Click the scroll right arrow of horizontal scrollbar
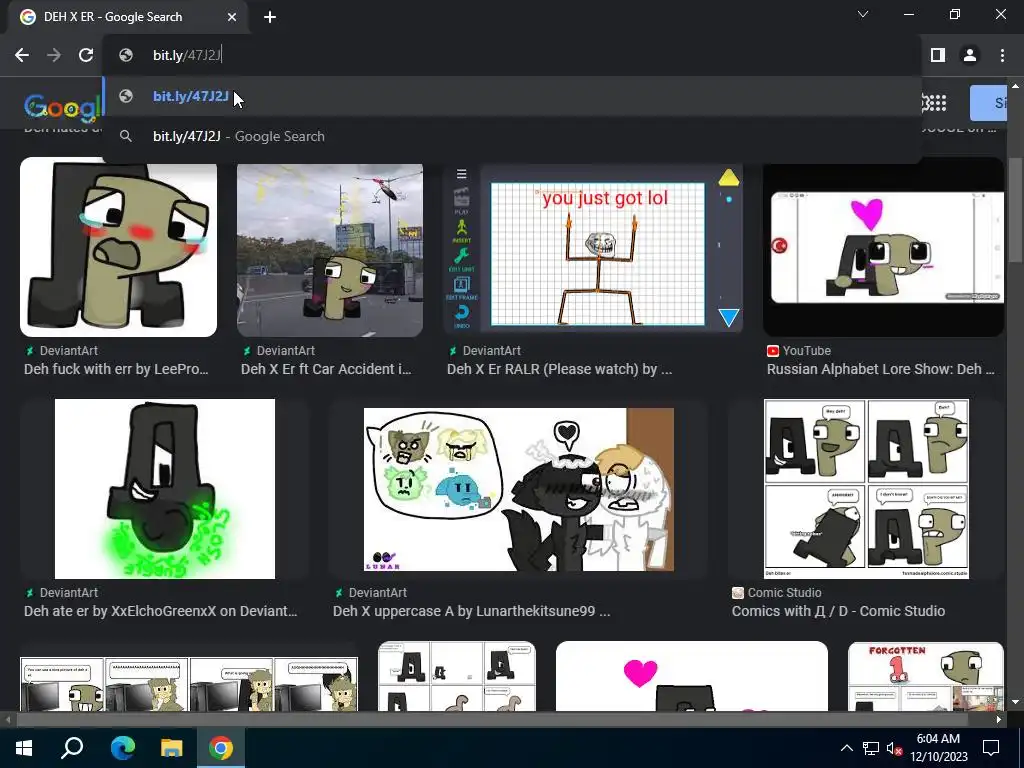Viewport: 1024px width, 768px height. tap(999, 720)
